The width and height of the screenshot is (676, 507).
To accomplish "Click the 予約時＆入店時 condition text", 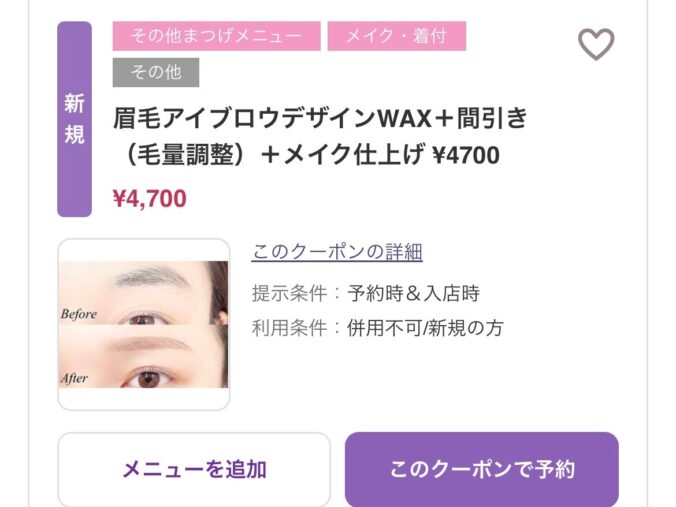I will [413, 294].
